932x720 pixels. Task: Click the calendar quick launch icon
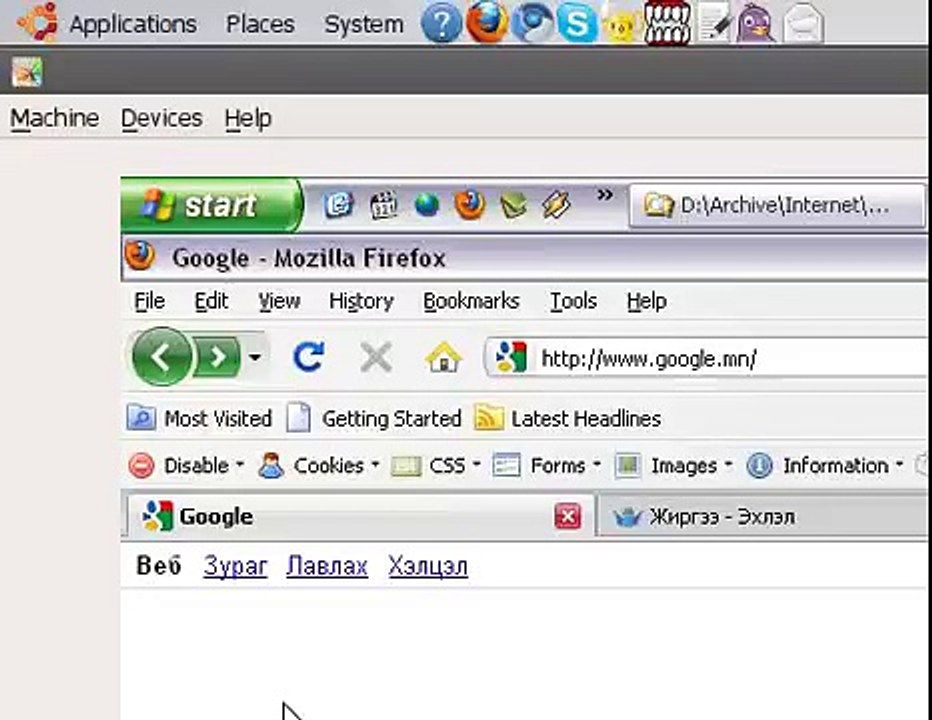(x=383, y=205)
